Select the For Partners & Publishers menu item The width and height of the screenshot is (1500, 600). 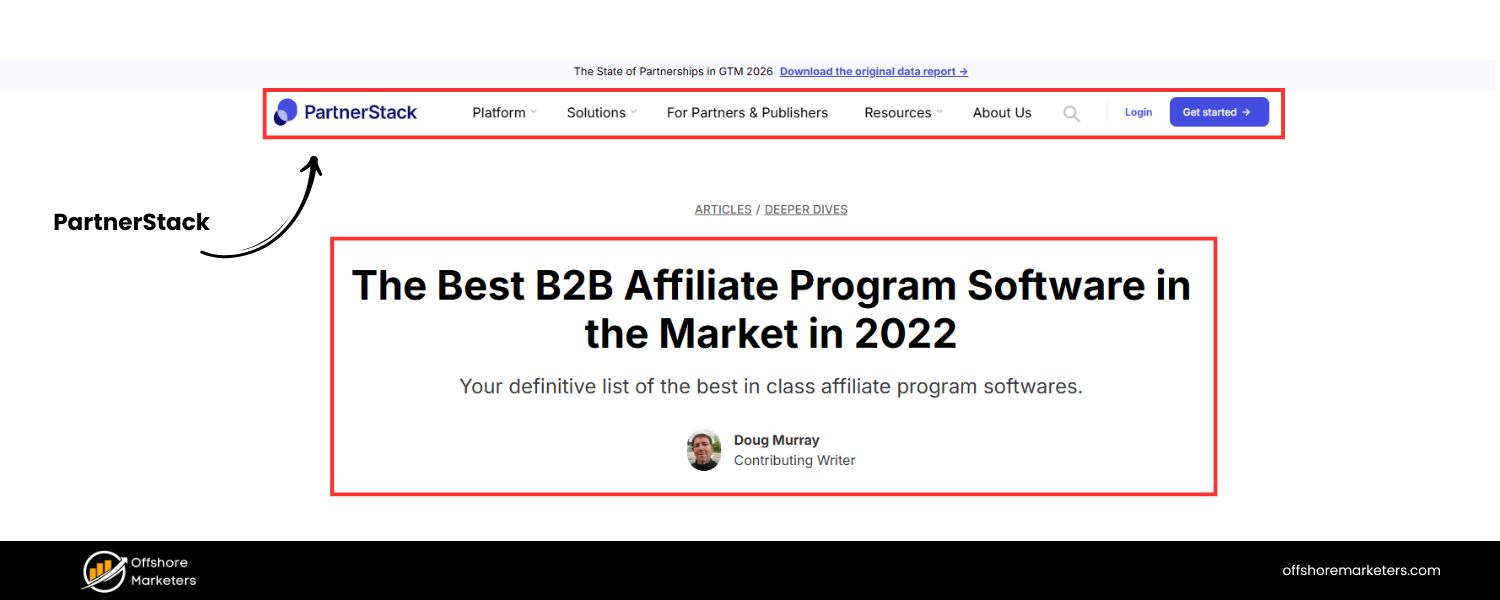747,113
